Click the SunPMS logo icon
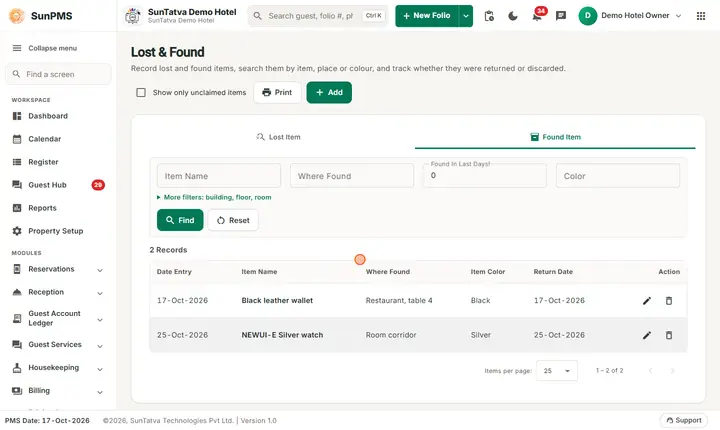Viewport: 720px width, 430px height. tap(17, 16)
